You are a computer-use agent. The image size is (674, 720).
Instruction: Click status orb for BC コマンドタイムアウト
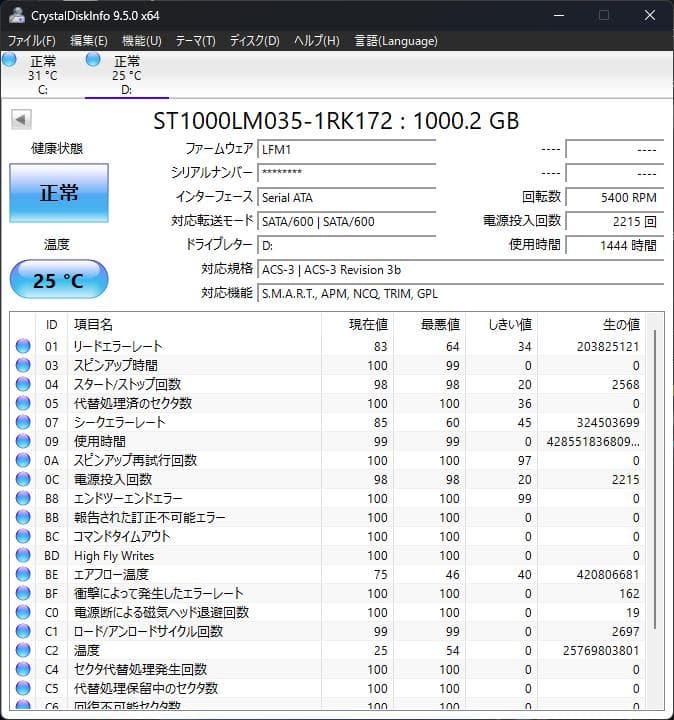[23, 536]
